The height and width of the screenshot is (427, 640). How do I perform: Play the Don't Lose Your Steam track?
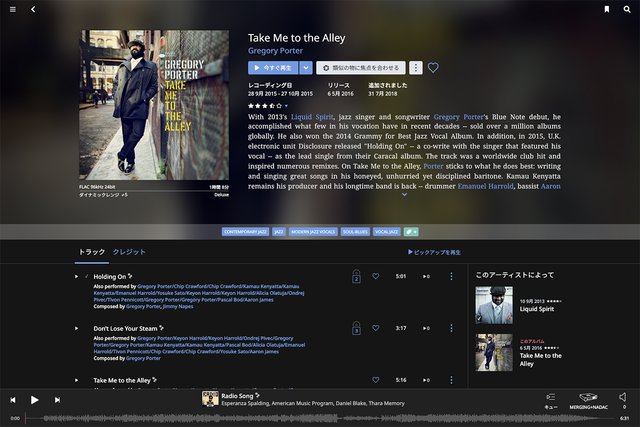76,328
